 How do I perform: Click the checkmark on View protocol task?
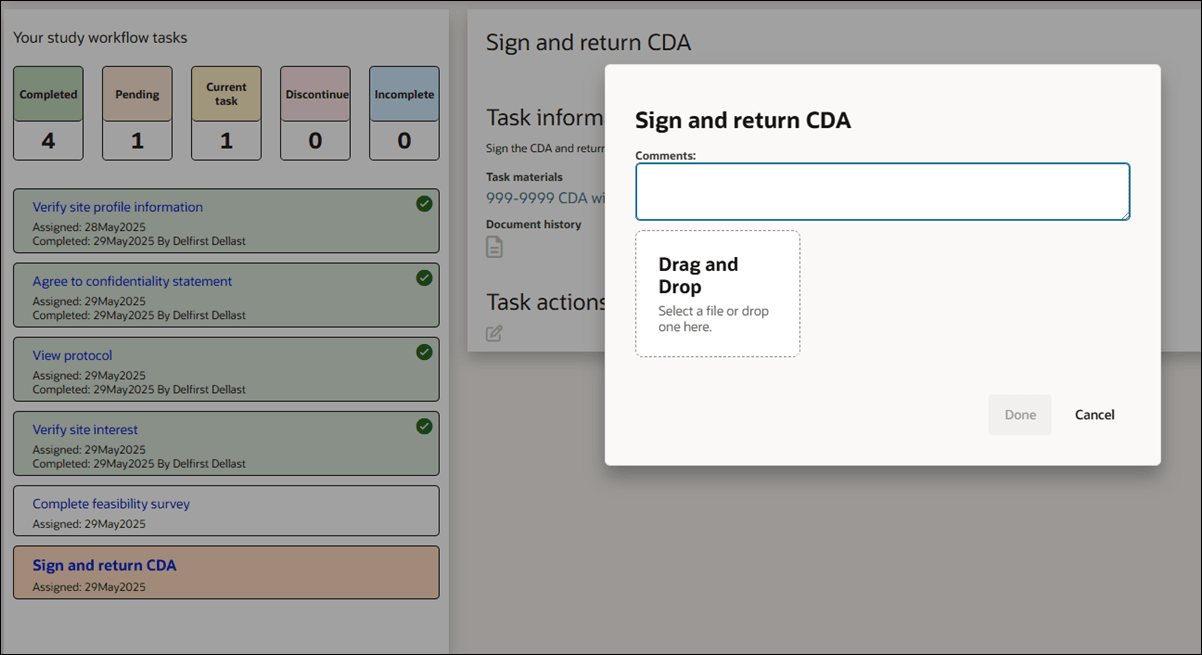[x=423, y=352]
